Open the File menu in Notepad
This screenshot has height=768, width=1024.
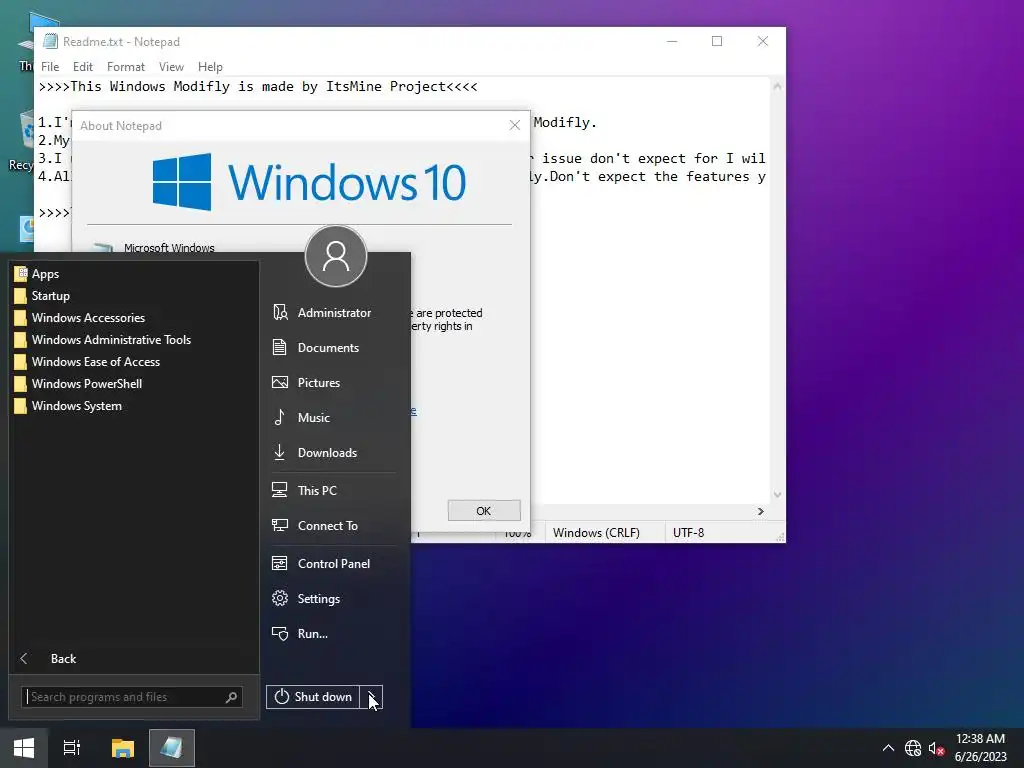coord(50,67)
